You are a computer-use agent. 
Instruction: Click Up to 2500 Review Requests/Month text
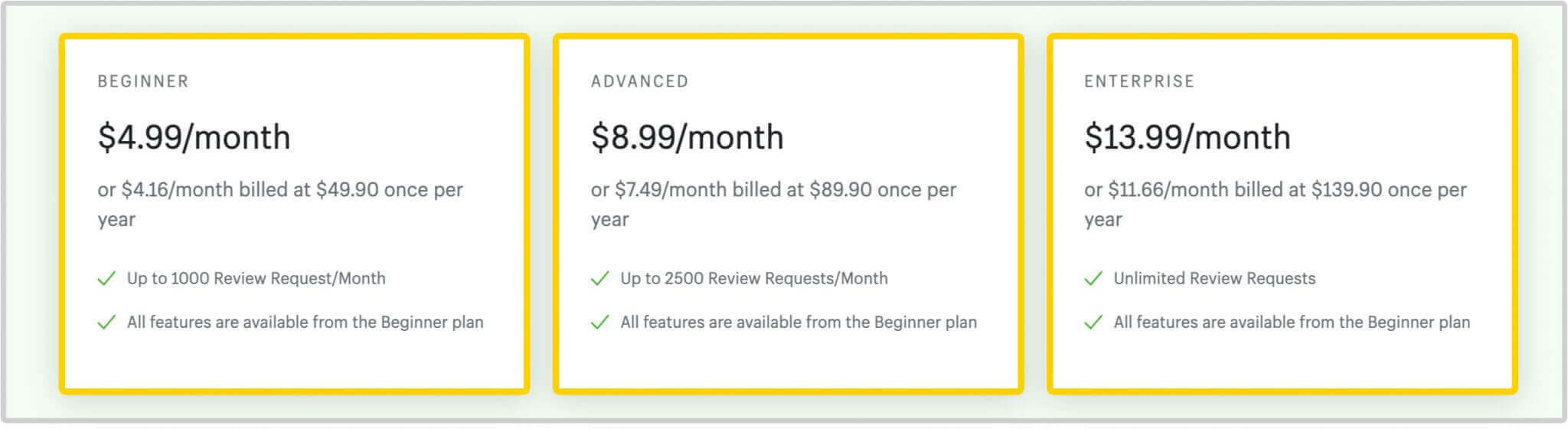pos(754,279)
